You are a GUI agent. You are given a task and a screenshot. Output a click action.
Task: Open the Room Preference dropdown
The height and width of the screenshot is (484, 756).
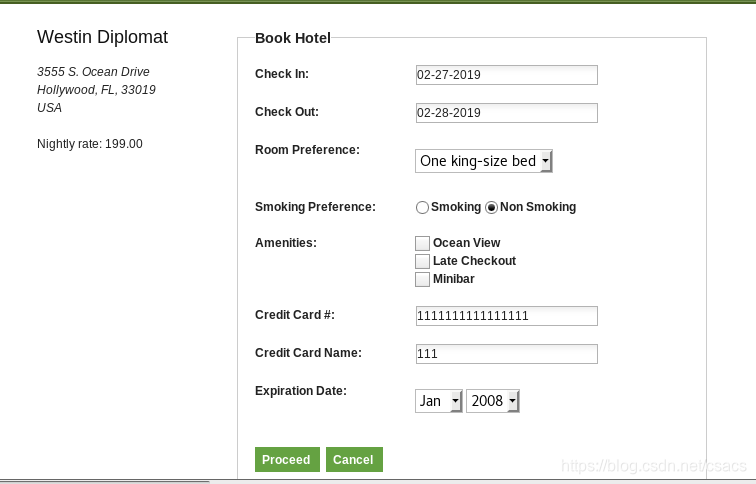(483, 161)
